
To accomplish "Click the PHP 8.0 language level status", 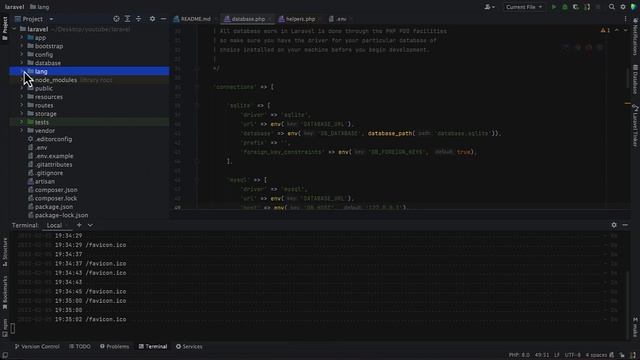I will click(x=519, y=355).
